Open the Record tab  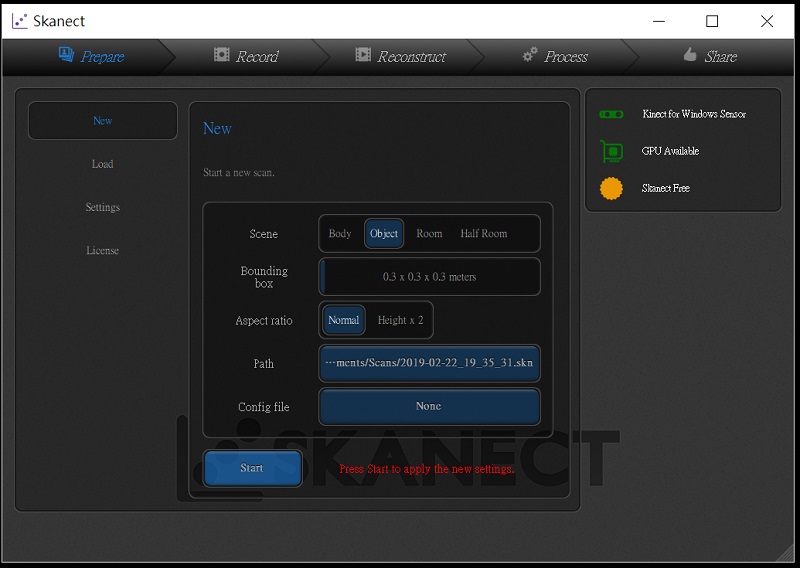point(246,56)
